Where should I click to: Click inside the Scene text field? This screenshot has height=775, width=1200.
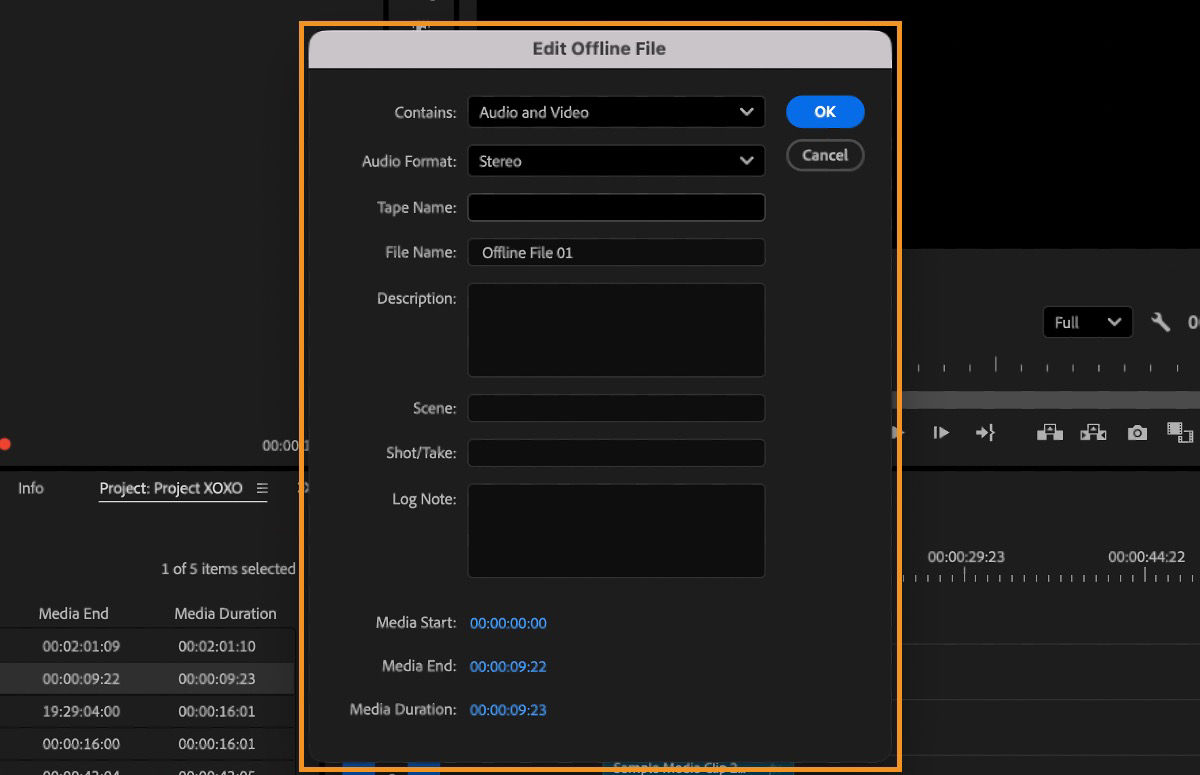point(616,408)
